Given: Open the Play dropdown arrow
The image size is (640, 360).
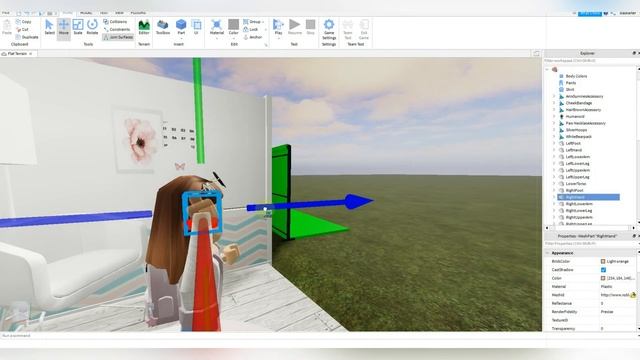Looking at the screenshot, I should coord(278,38).
